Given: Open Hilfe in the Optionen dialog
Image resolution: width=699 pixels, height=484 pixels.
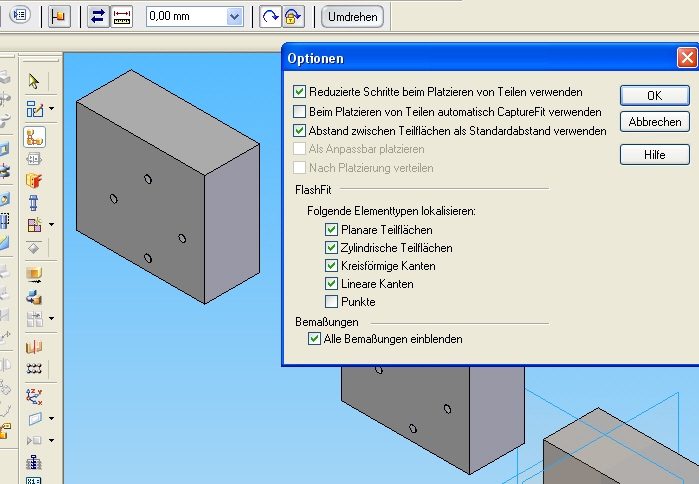Looking at the screenshot, I should tap(654, 155).
